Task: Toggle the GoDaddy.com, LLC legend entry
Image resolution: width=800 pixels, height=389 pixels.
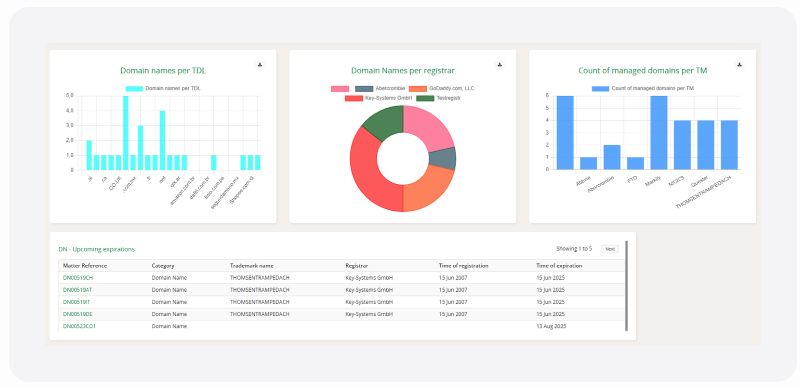Action: pyautogui.click(x=442, y=88)
